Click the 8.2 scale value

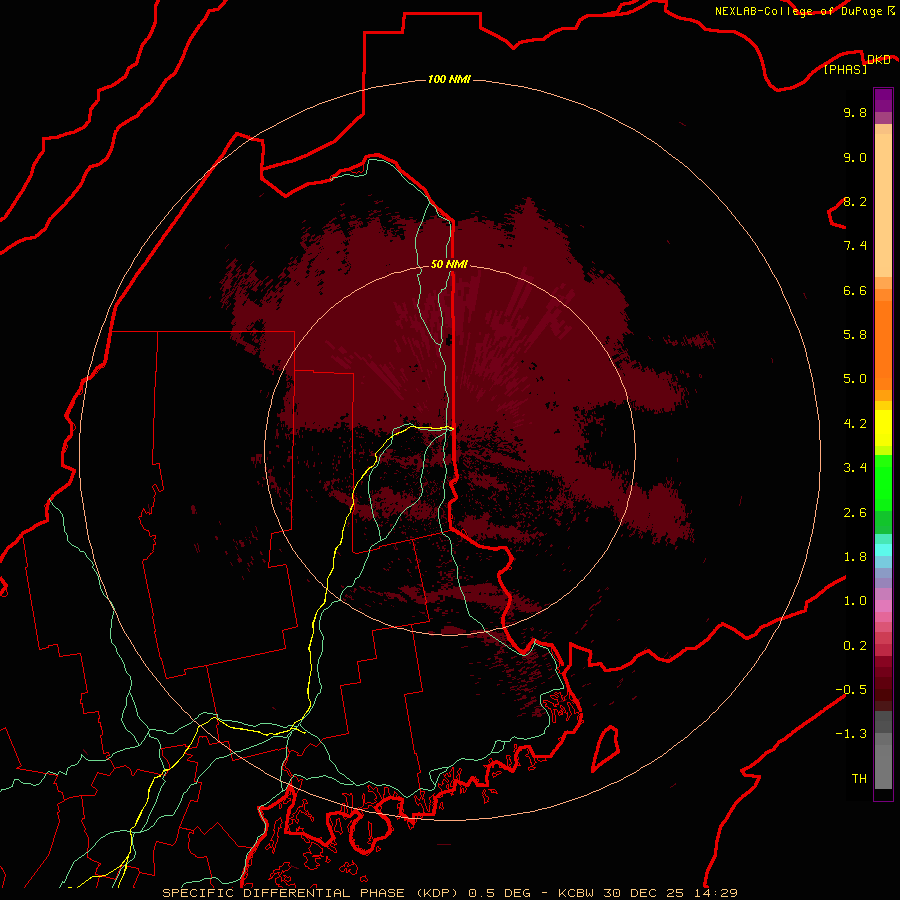click(x=855, y=201)
